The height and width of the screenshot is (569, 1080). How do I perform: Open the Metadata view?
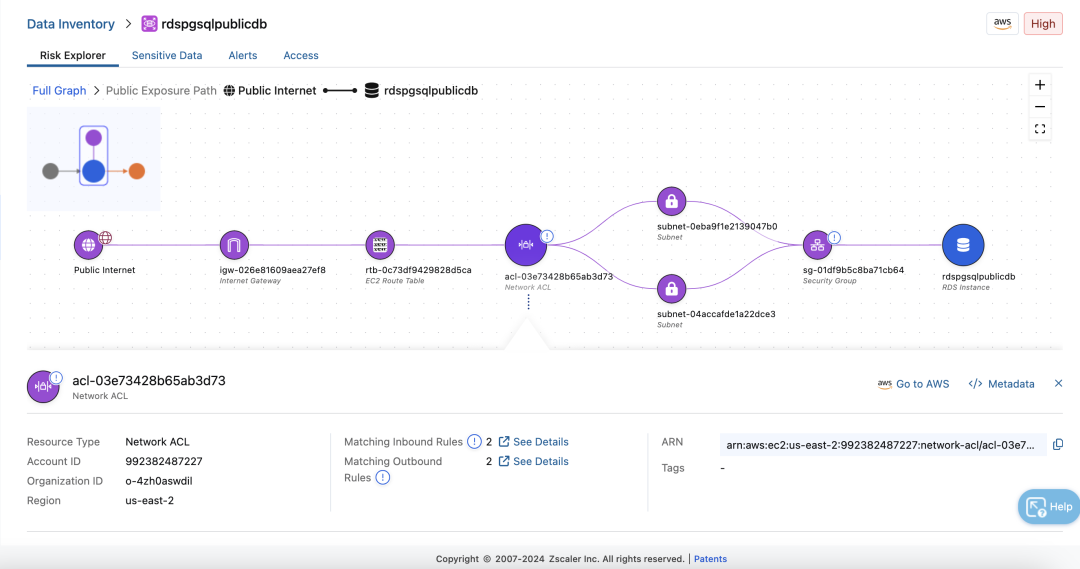coord(1001,384)
